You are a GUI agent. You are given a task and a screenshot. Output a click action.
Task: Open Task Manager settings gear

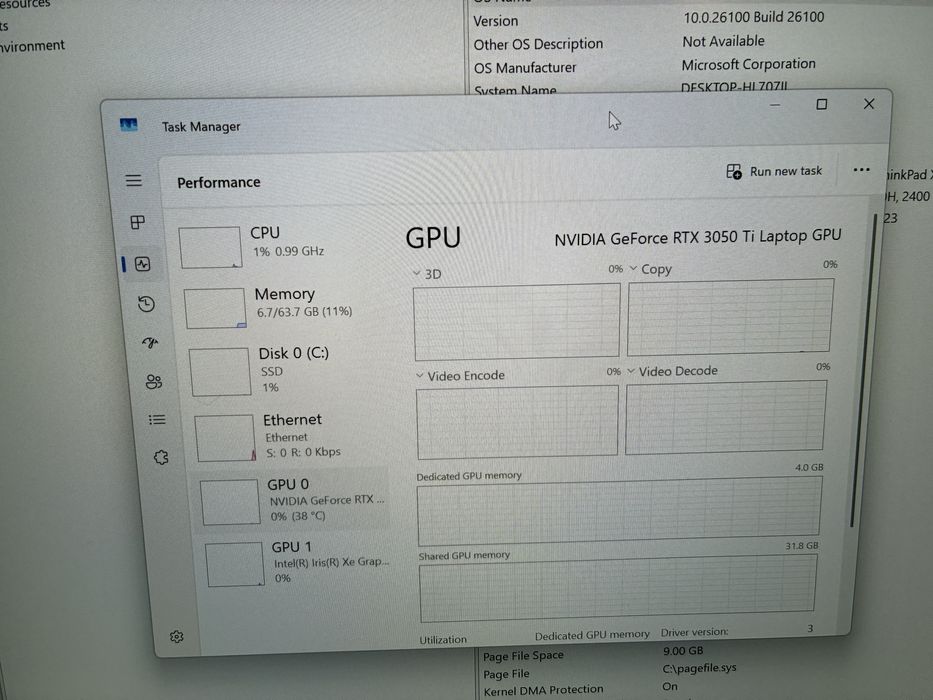click(177, 636)
